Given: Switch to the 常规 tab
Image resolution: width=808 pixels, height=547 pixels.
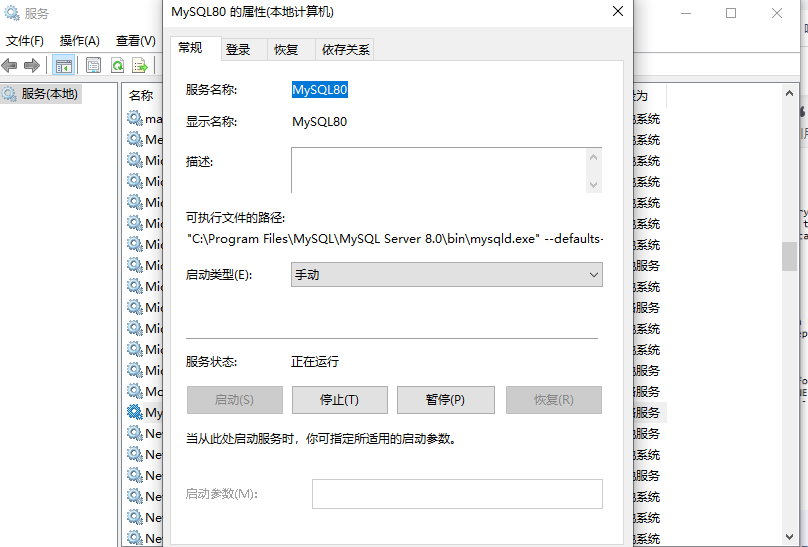Looking at the screenshot, I should point(196,48).
